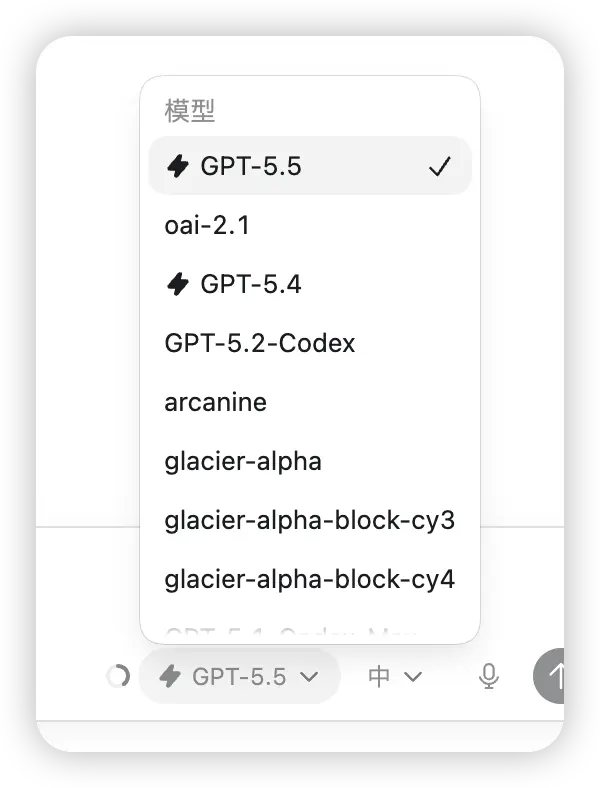Select glacier-alpha-block-cy4 model option
This screenshot has width=600, height=788.
[310, 579]
